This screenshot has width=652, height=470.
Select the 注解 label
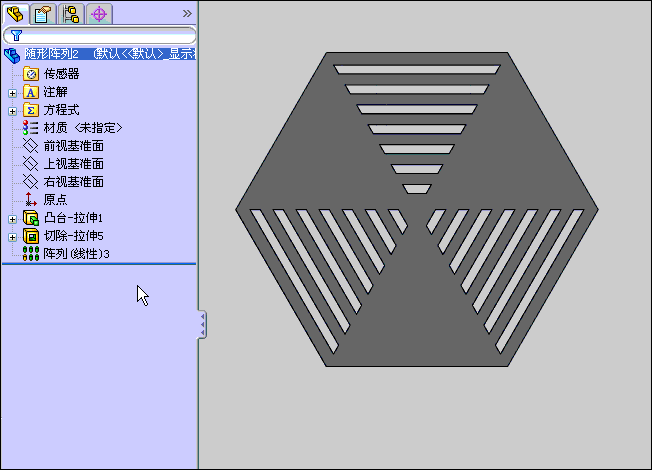click(x=55, y=92)
